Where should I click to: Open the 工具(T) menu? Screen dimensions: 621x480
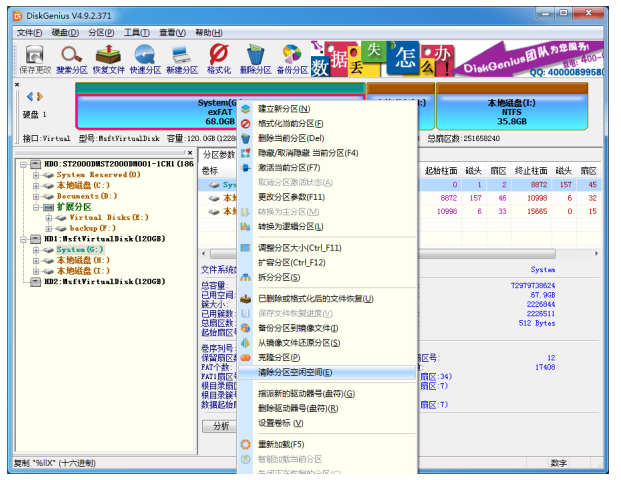(x=137, y=32)
